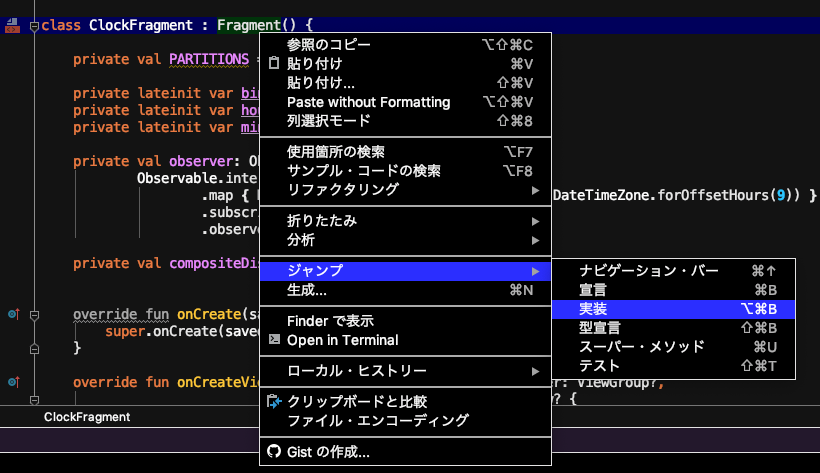Toggle 列選択モード menu entry
This screenshot has height=473, width=820.
click(405, 120)
